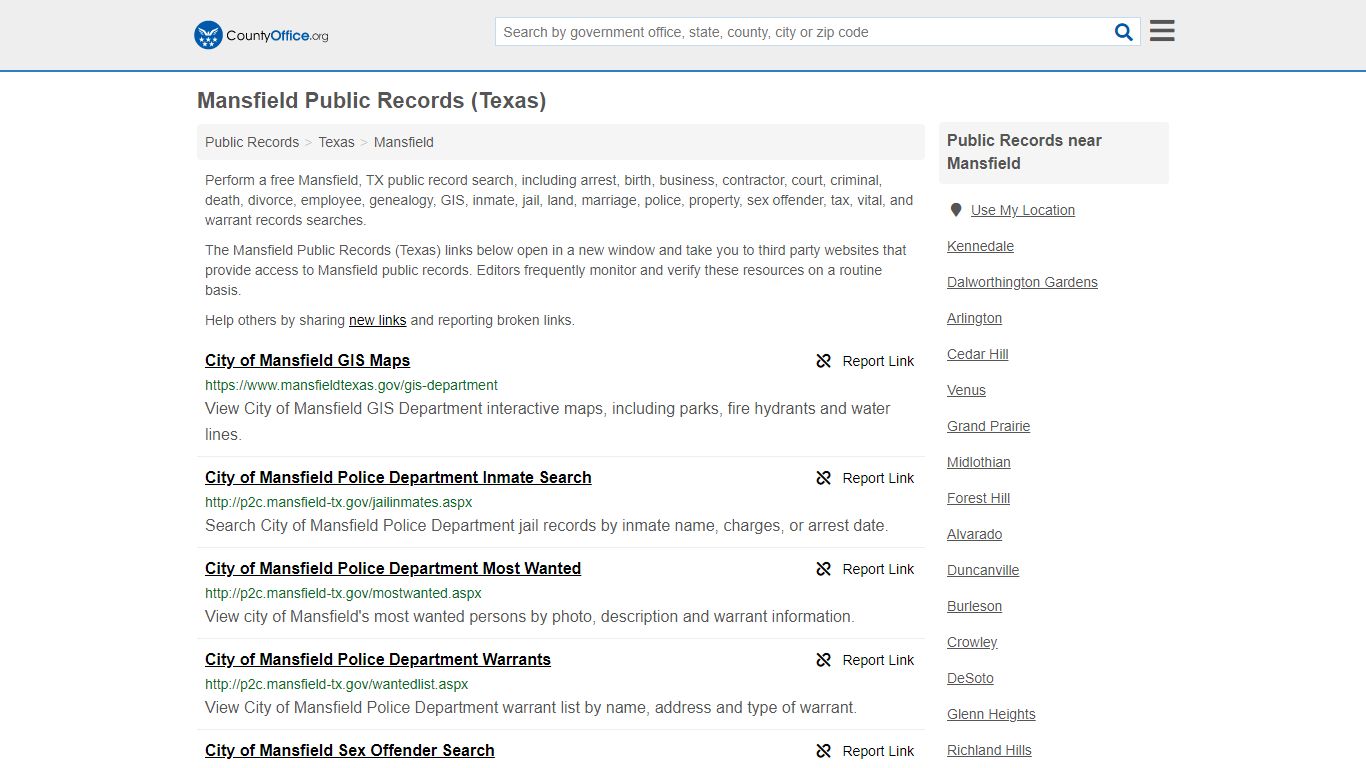This screenshot has height=768, width=1366.
Task: Open Police Department Warrants link
Action: 378,659
